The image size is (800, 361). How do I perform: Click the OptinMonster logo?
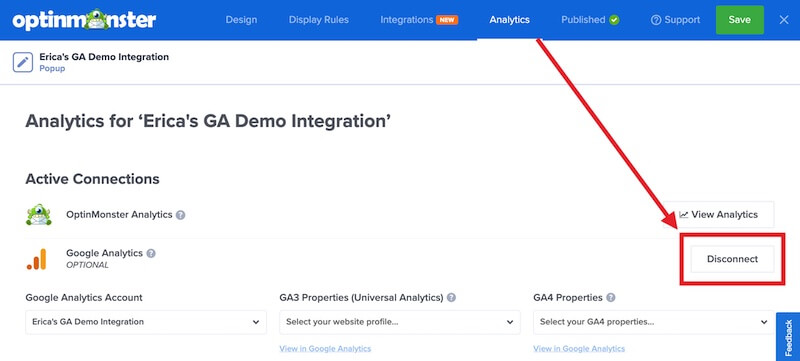84,20
